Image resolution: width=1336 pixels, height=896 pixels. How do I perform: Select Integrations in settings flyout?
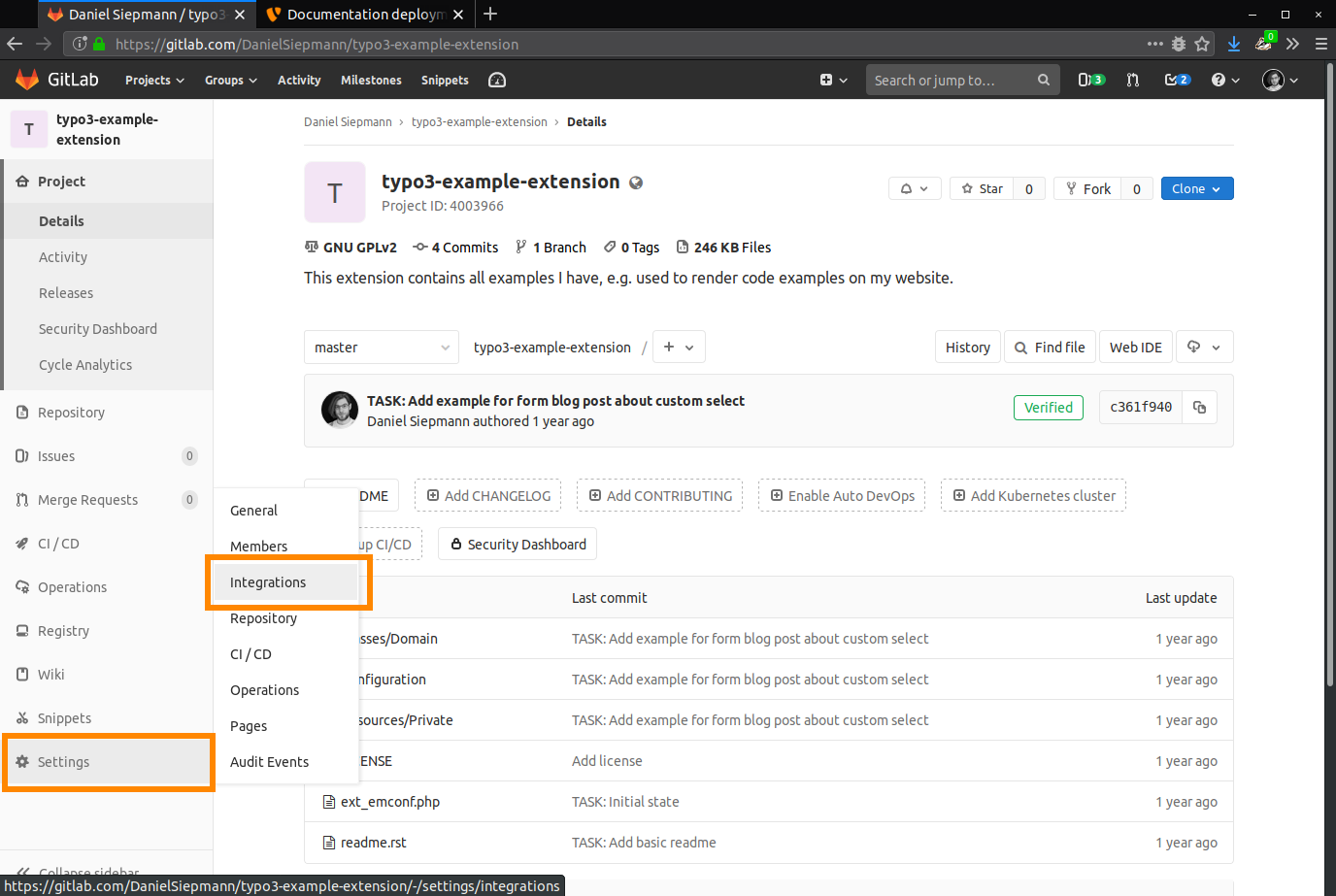coord(285,581)
